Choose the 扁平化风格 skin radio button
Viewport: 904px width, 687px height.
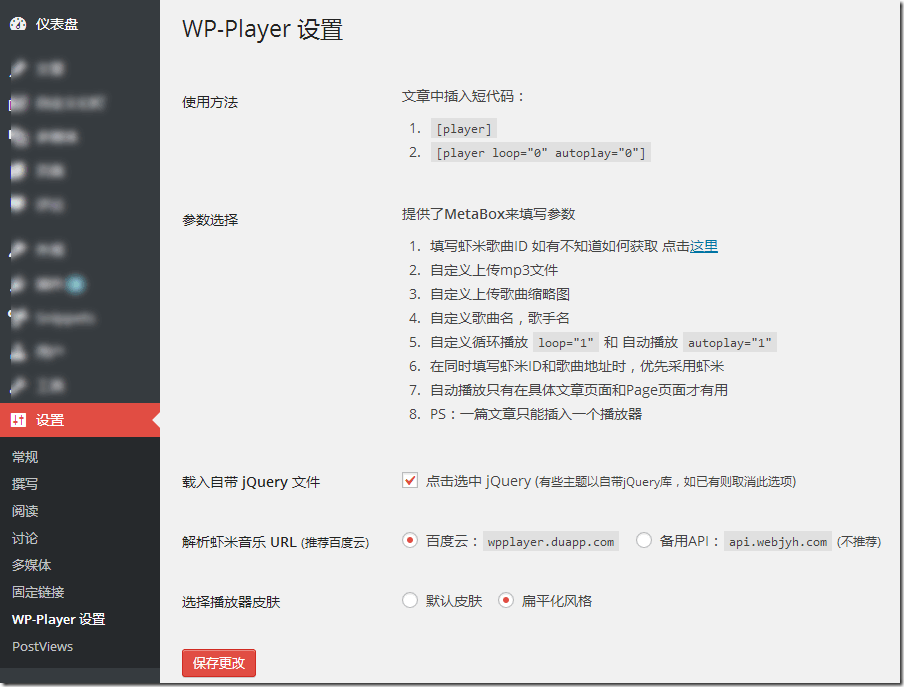click(x=506, y=600)
